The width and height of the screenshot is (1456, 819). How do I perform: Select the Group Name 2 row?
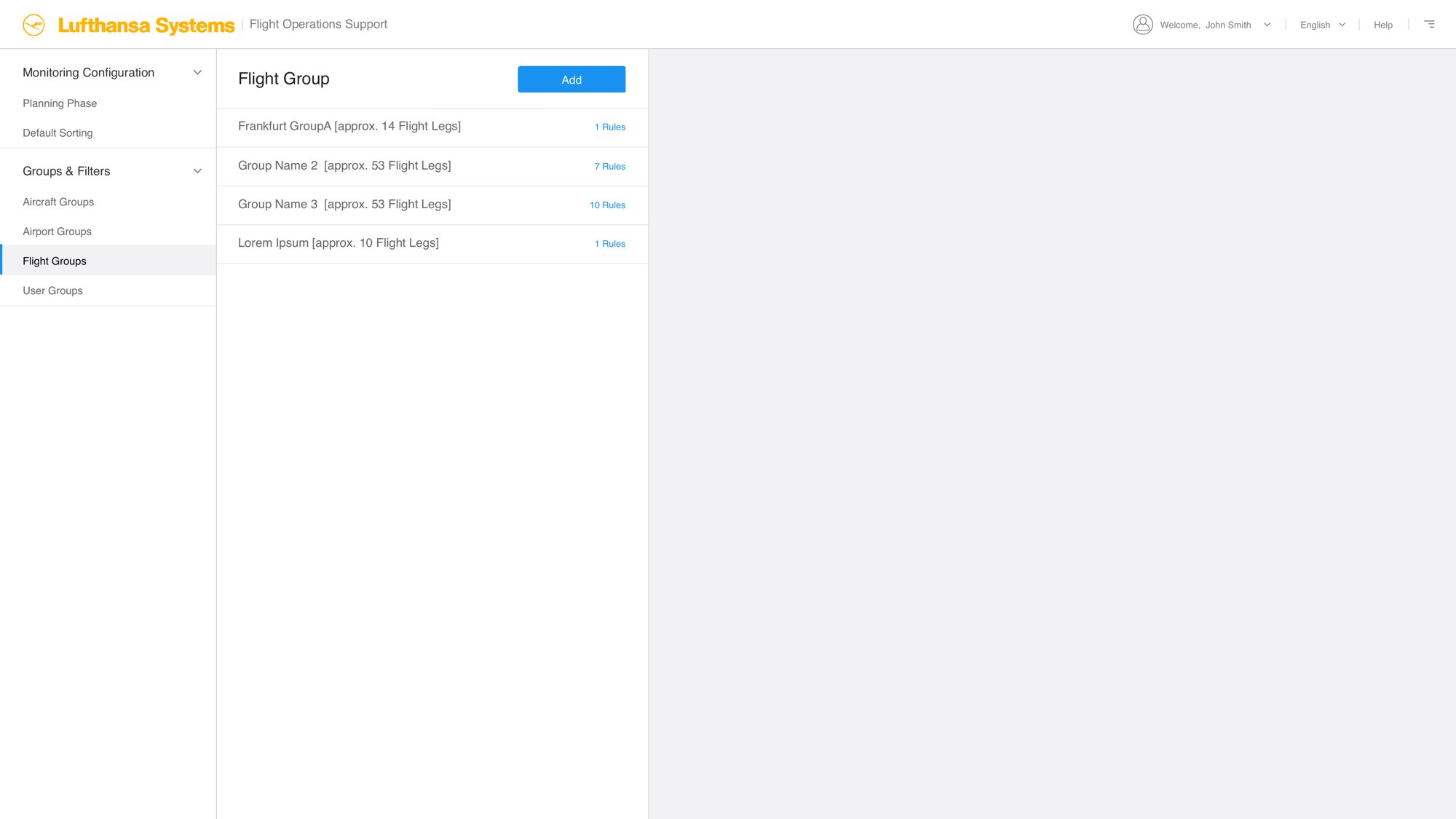click(432, 167)
